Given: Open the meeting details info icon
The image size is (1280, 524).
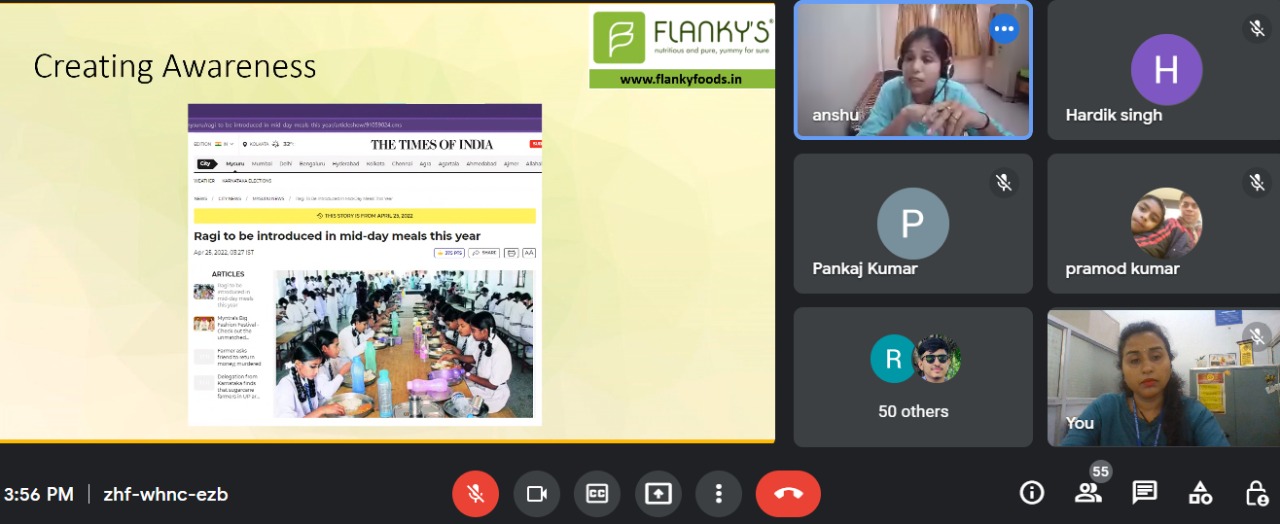Looking at the screenshot, I should point(1031,492).
